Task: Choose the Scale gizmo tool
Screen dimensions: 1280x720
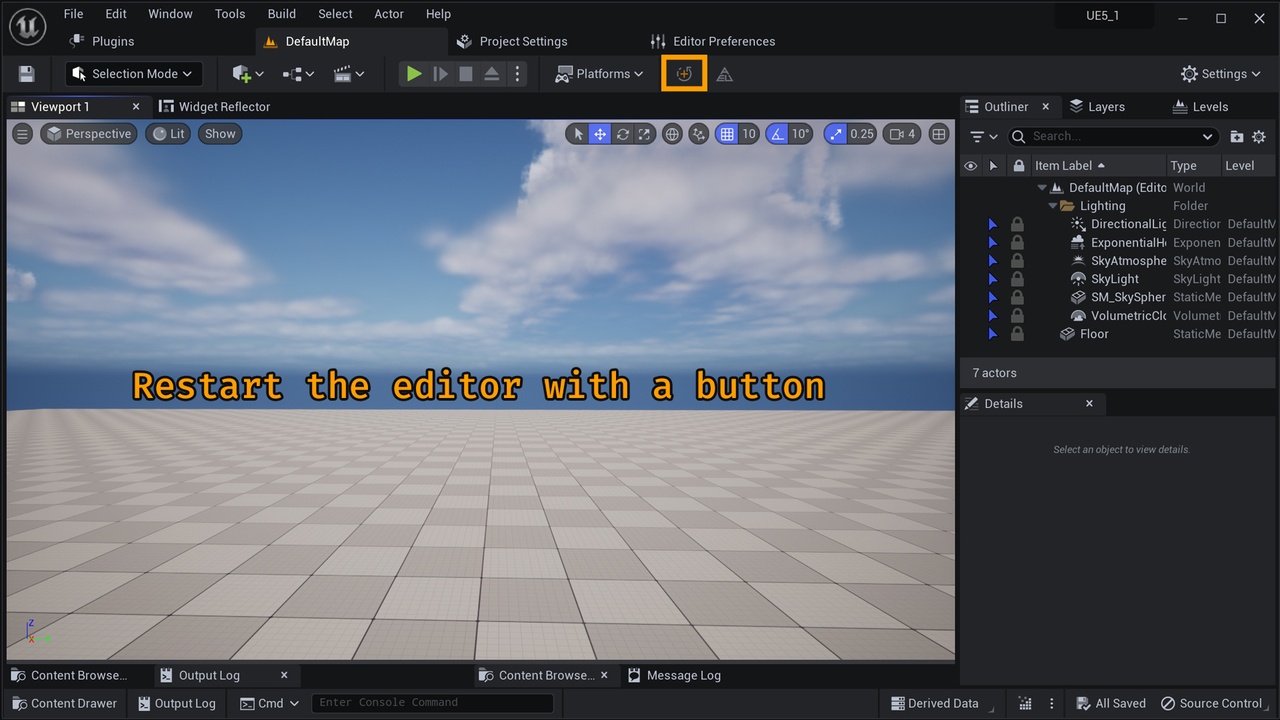Action: coord(645,134)
